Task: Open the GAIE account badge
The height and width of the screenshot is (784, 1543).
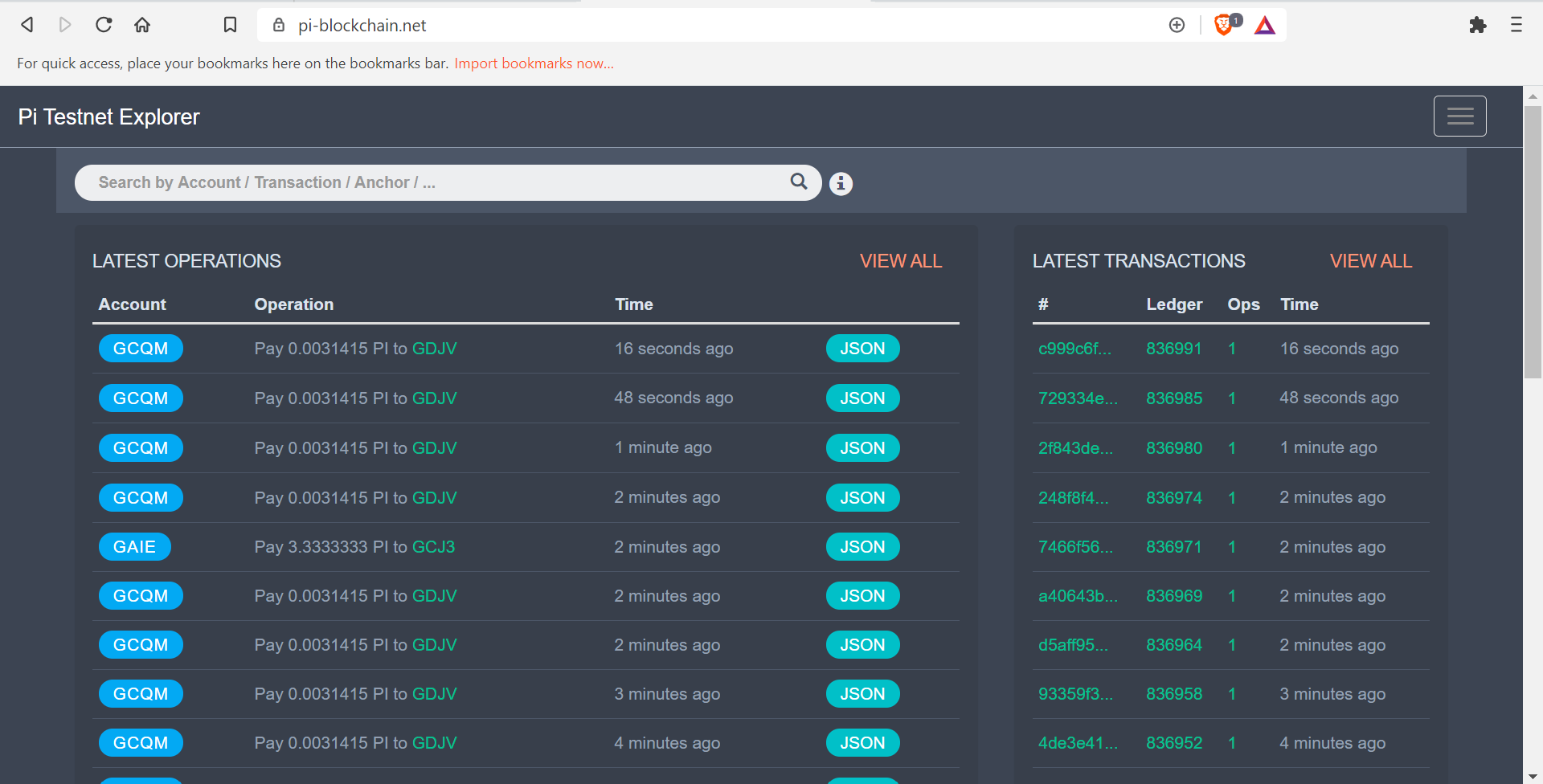Action: click(134, 547)
